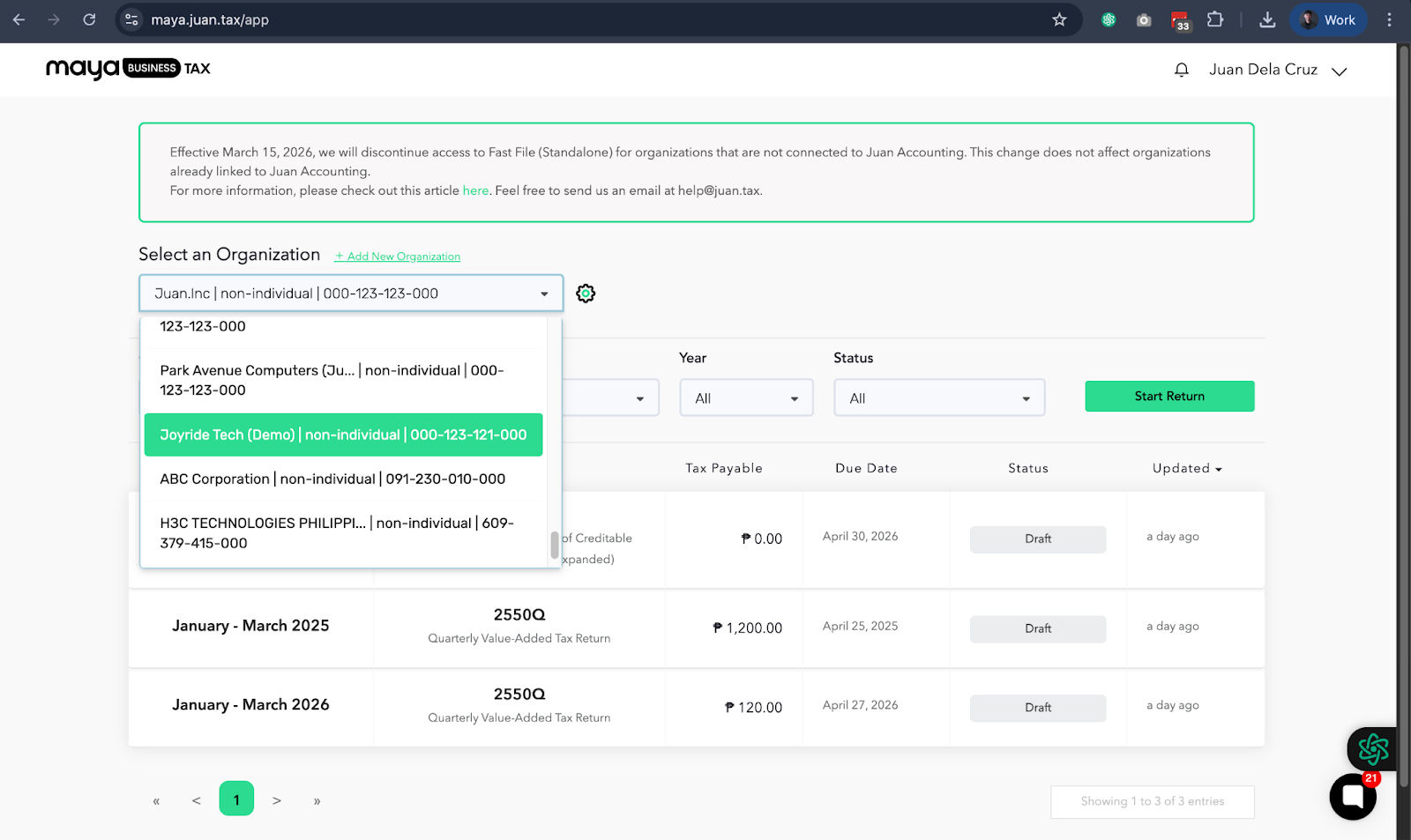Click the Maya Business Tax logo
This screenshot has height=840, width=1411.
(x=128, y=68)
